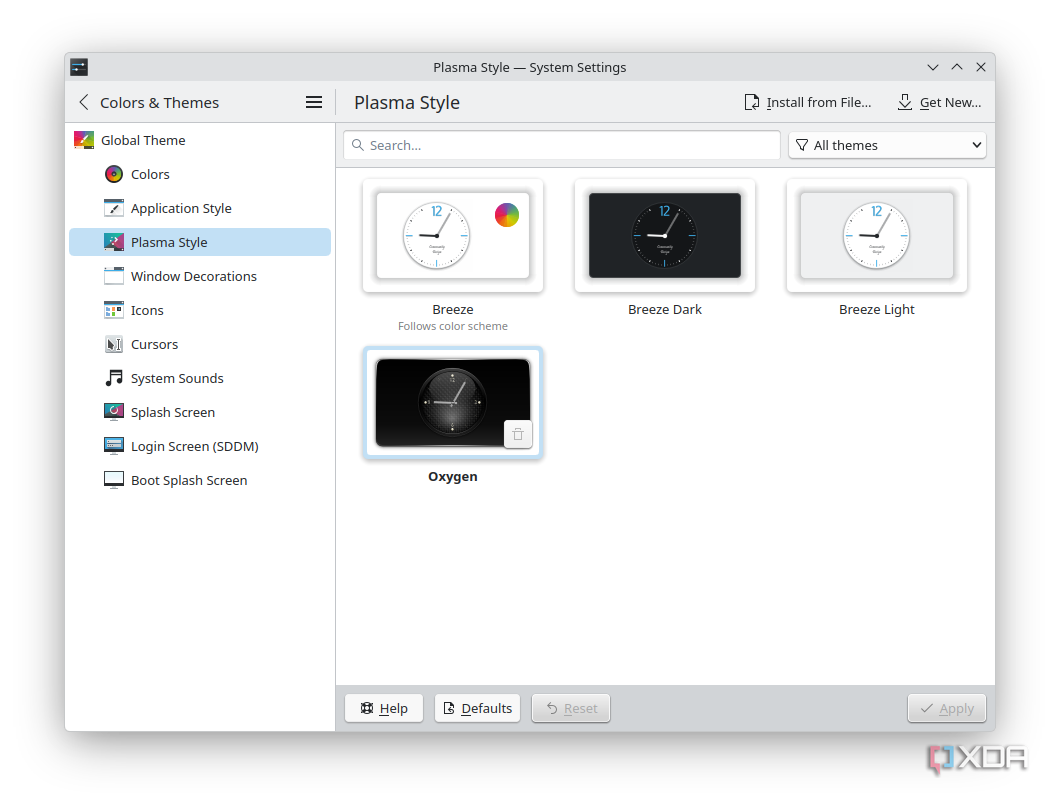Select the Breeze Light theme thumbnail
The image size is (1060, 808).
(877, 235)
